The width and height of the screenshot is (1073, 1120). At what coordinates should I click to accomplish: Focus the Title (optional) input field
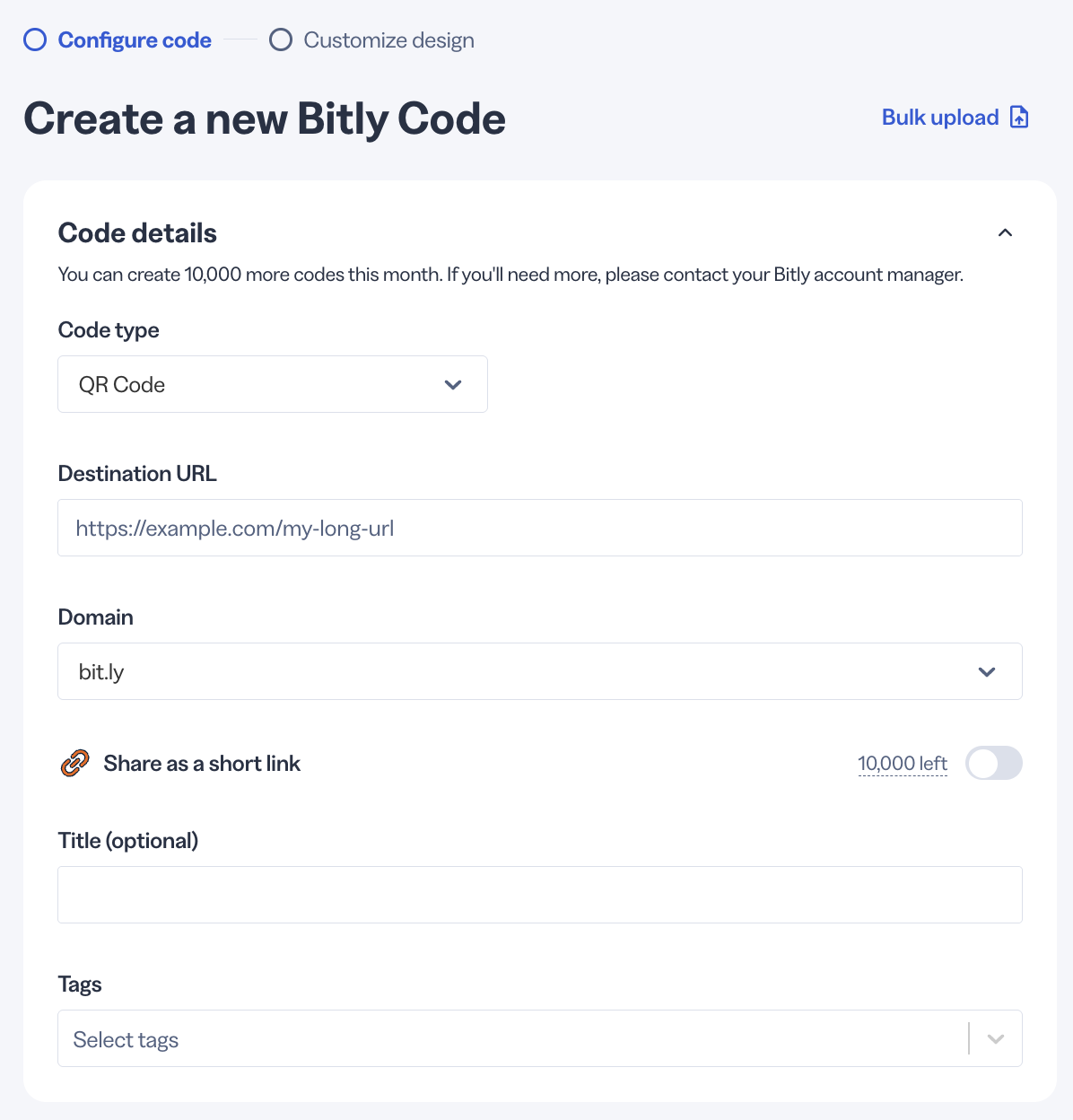(x=540, y=895)
